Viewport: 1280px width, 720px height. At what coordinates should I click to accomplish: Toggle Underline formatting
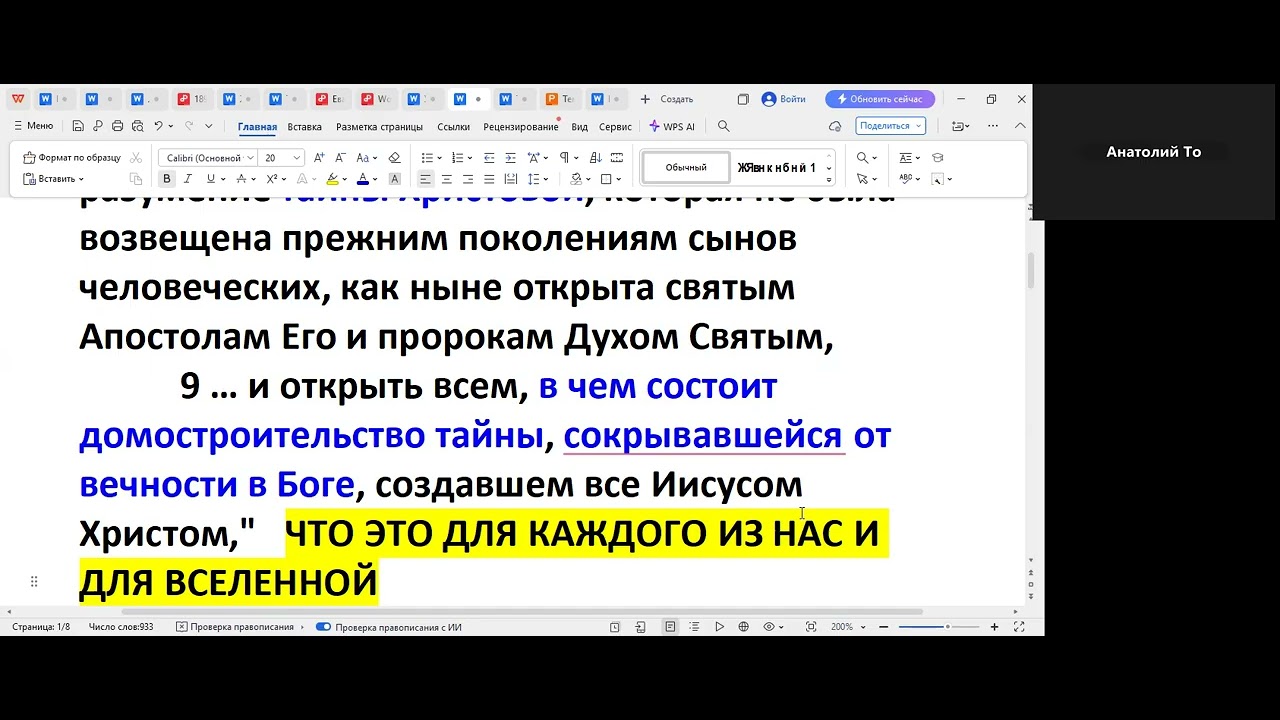click(210, 179)
